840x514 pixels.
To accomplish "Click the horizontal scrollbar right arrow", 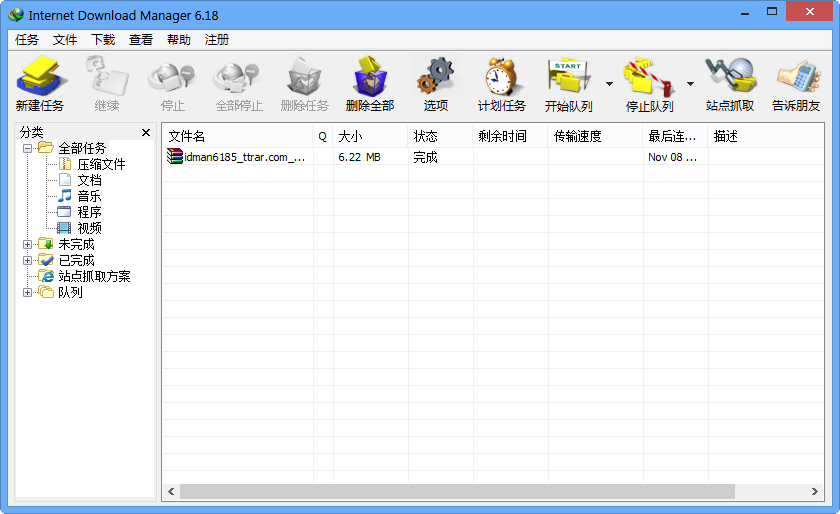I will (x=814, y=491).
